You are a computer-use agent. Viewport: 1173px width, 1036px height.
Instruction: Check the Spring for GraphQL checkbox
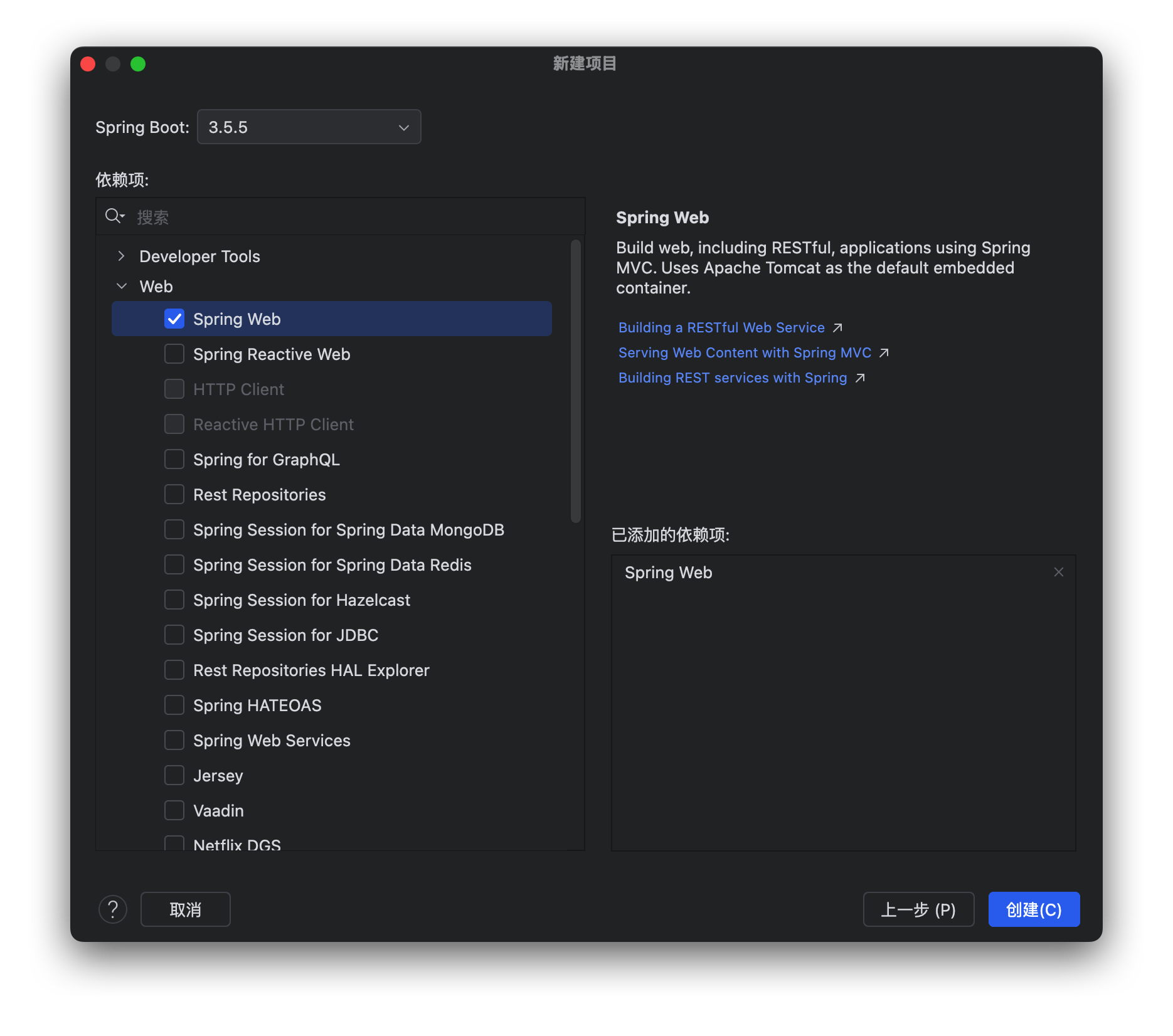coord(174,459)
